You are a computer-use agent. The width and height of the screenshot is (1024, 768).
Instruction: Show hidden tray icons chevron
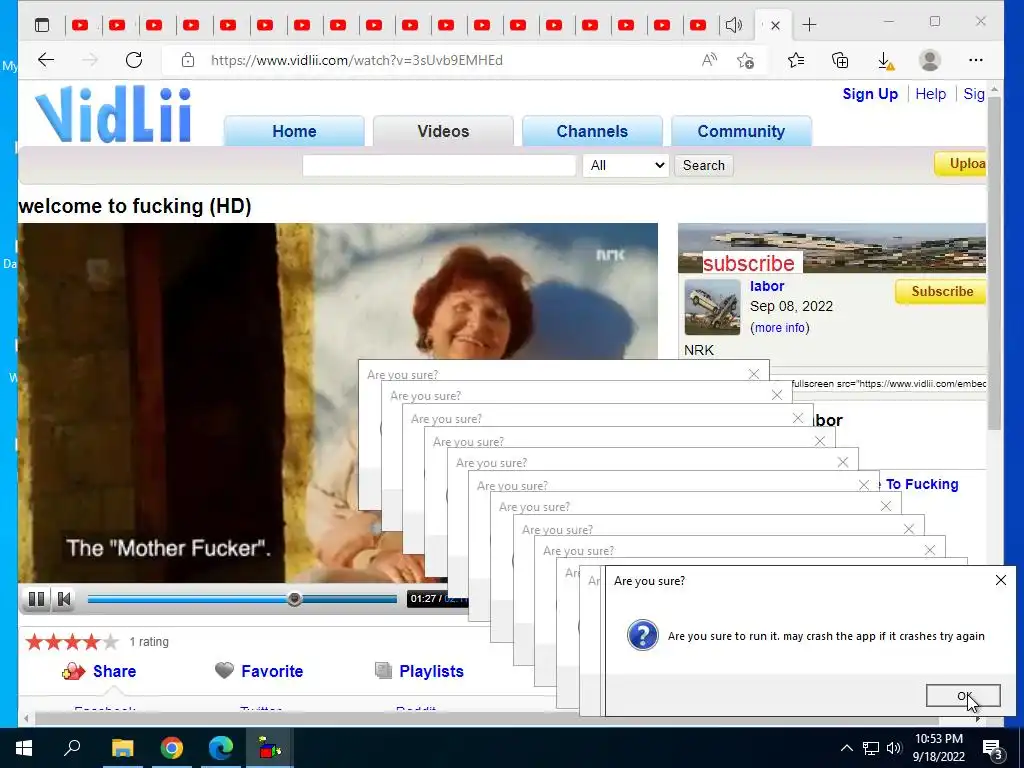846,748
